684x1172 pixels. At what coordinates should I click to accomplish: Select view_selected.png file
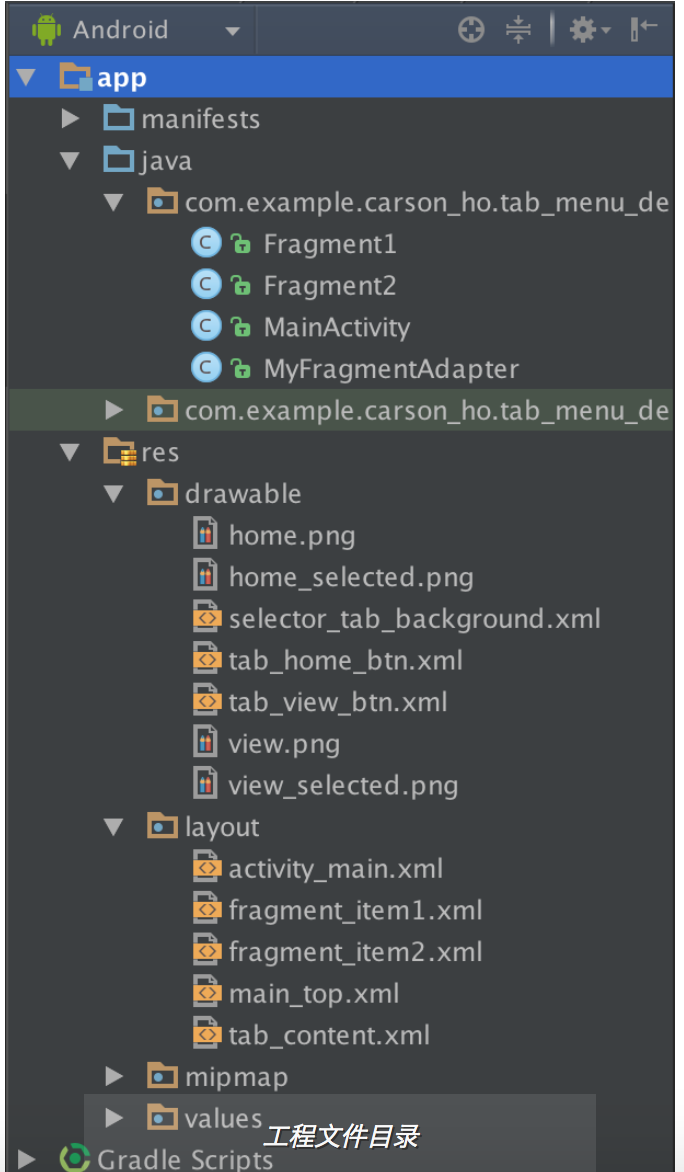coord(343,785)
